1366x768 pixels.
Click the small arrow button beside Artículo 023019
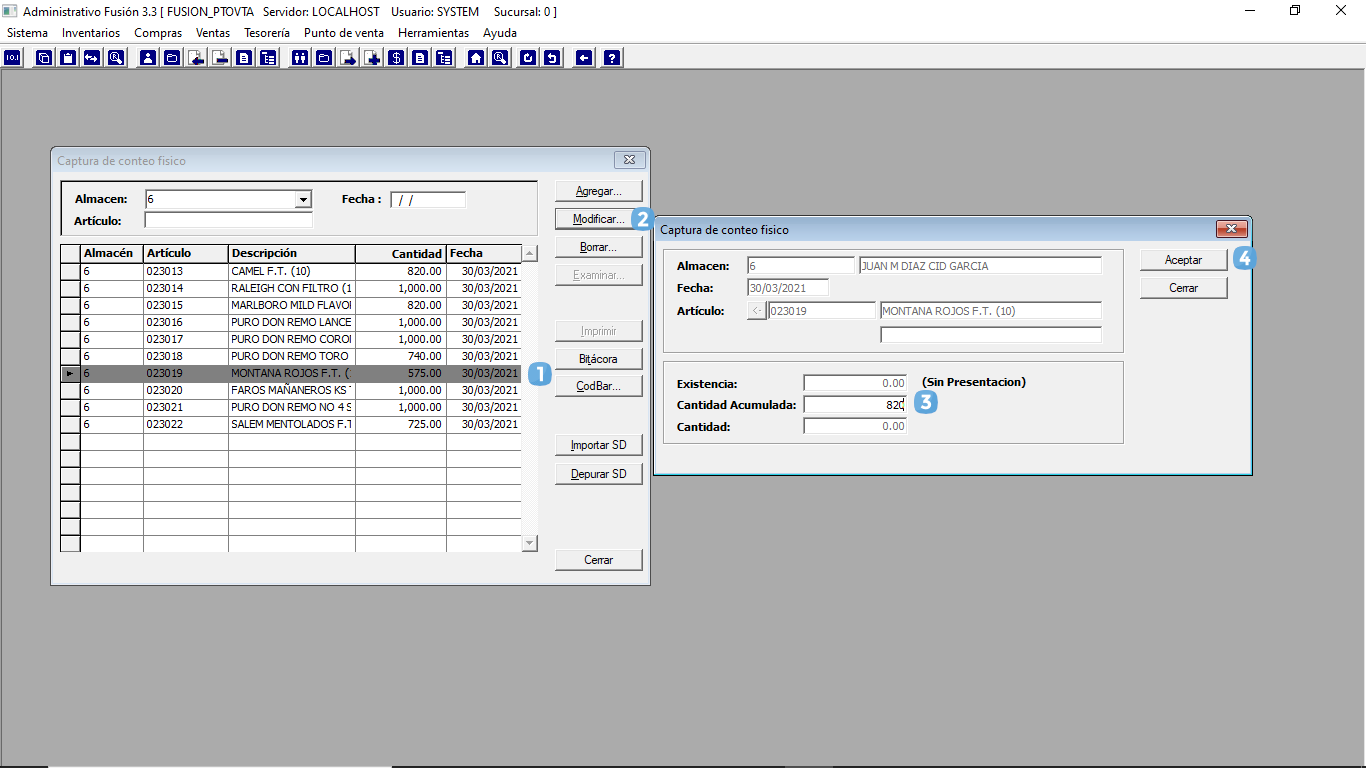[757, 311]
